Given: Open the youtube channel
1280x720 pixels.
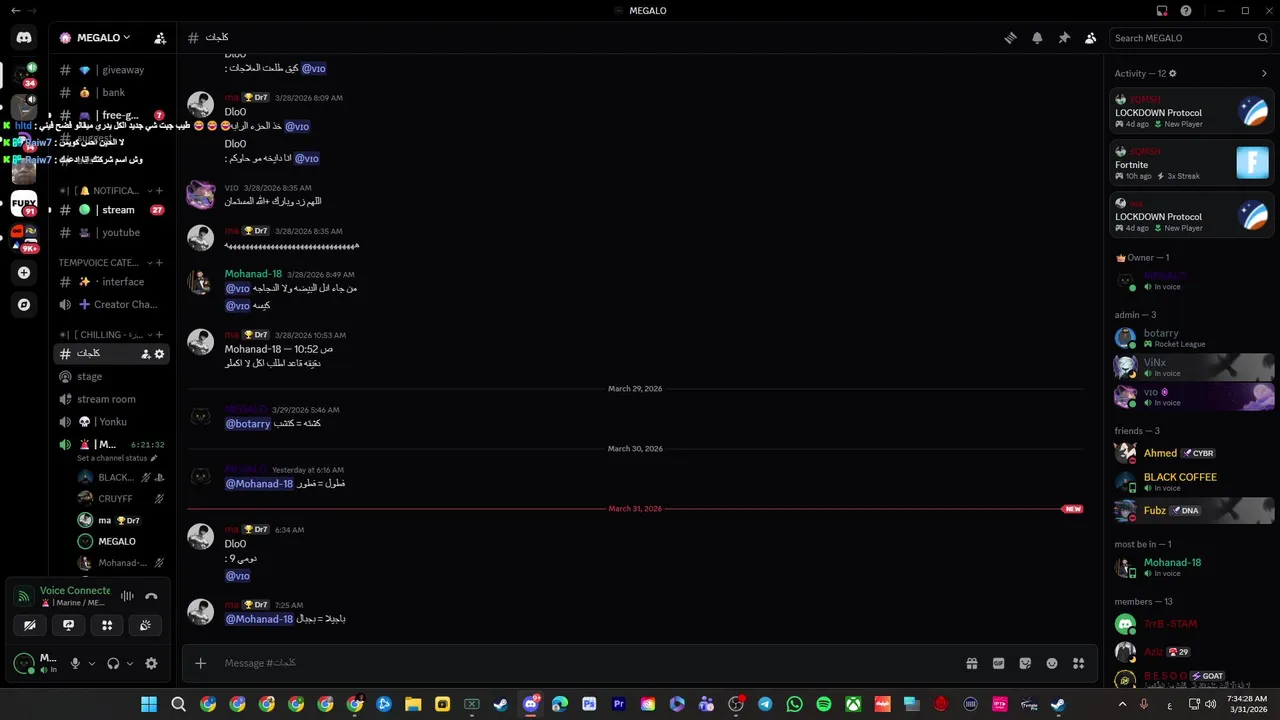Looking at the screenshot, I should (x=110, y=232).
